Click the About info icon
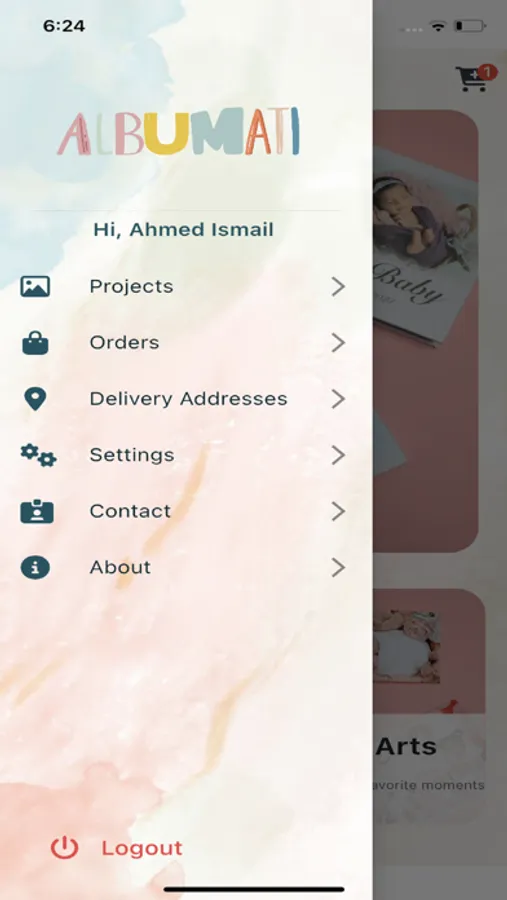The height and width of the screenshot is (900, 507). coord(35,567)
